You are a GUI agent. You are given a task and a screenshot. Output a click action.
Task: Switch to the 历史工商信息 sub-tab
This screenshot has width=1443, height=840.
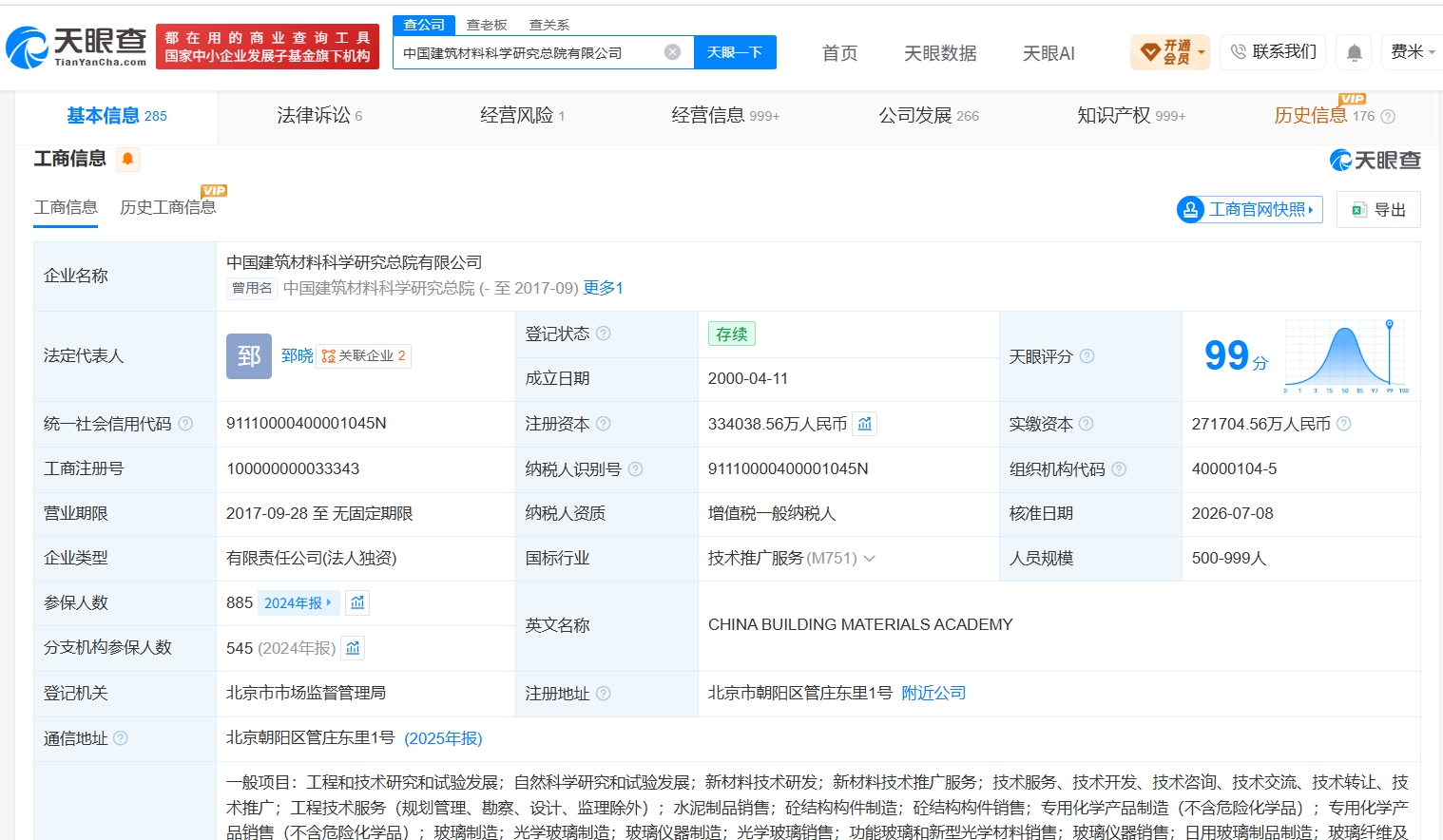point(168,207)
